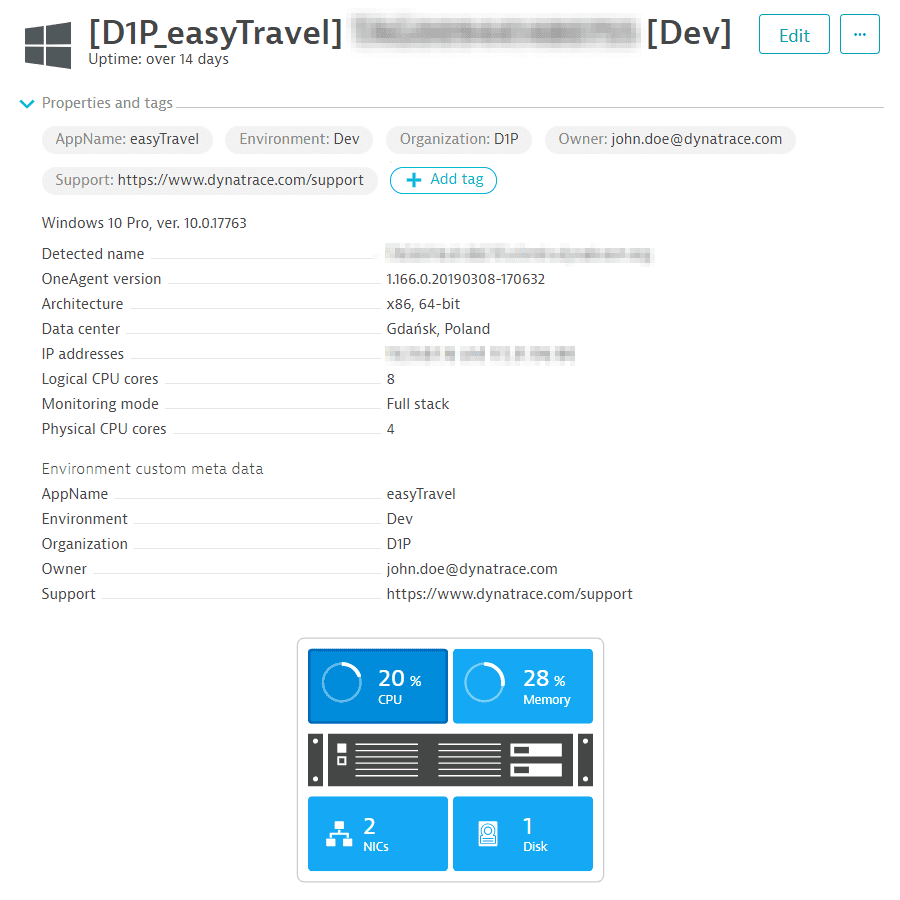Select the Owner tag pill

click(670, 140)
